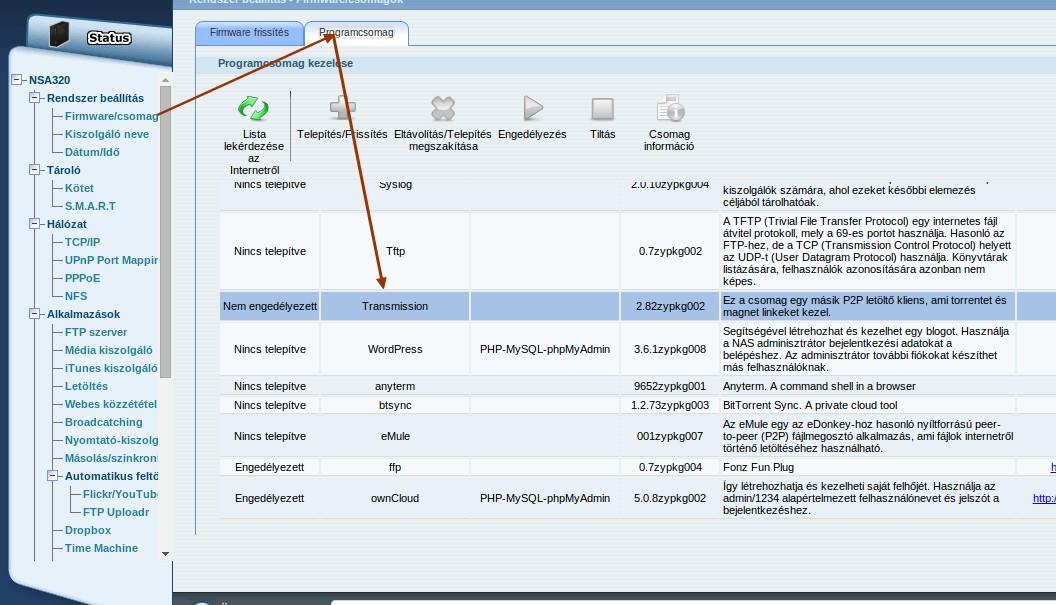Select the Programcsomag tab
Image resolution: width=1056 pixels, height=605 pixels.
(x=356, y=32)
